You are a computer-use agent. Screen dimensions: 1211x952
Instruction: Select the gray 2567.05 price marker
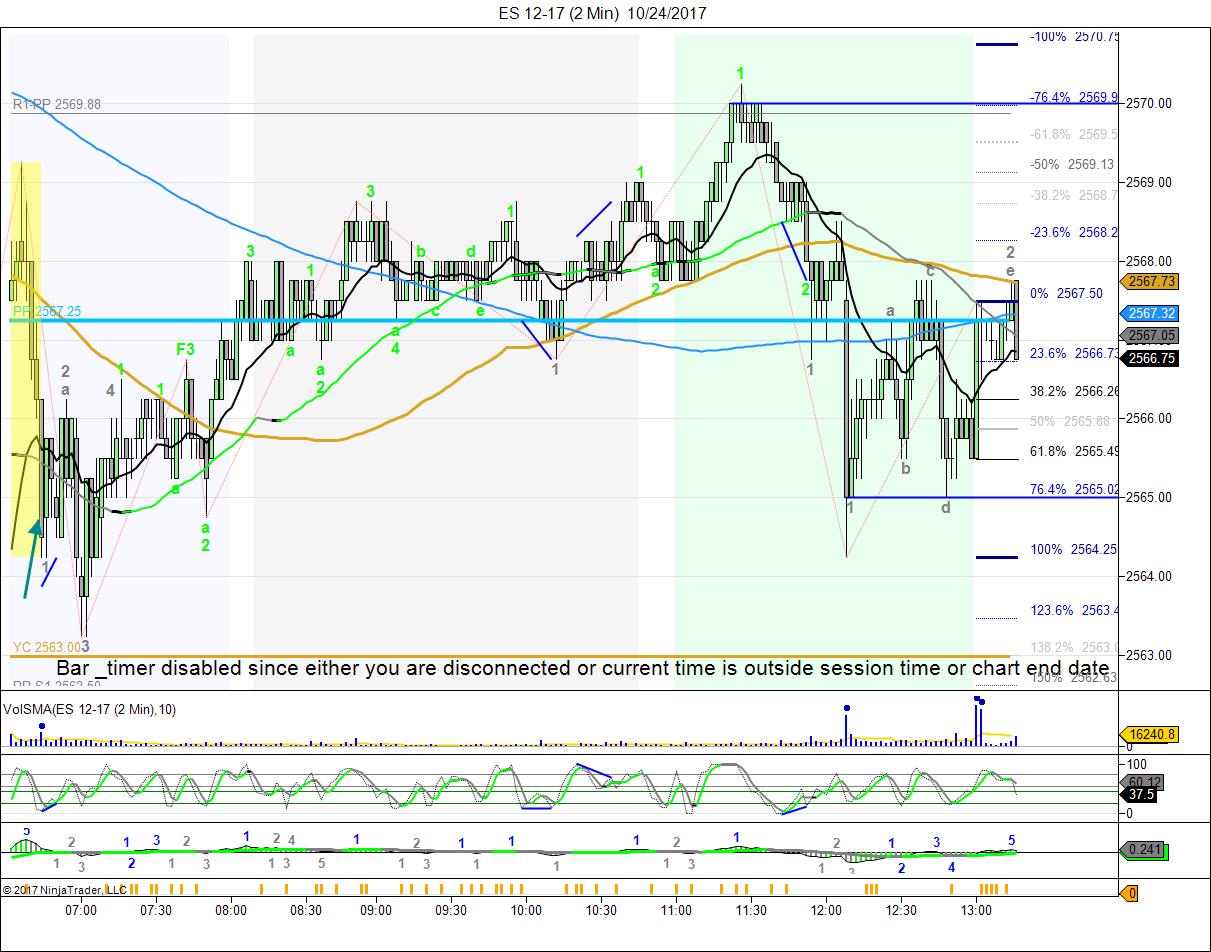click(x=1150, y=336)
